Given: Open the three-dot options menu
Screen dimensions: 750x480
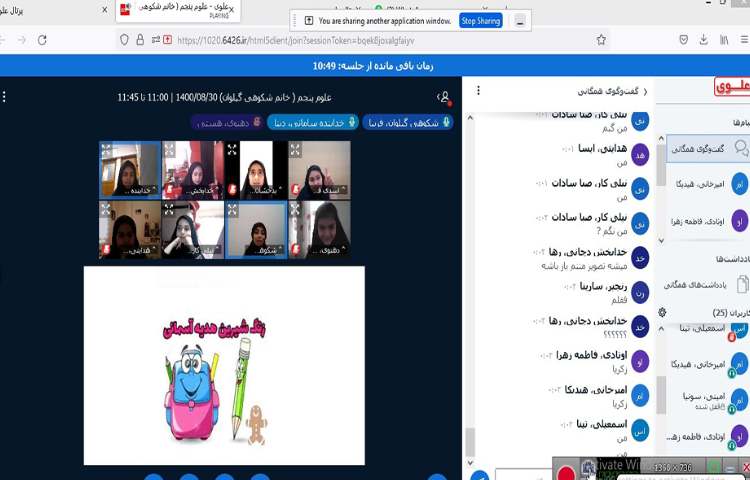Looking at the screenshot, I should (5, 97).
